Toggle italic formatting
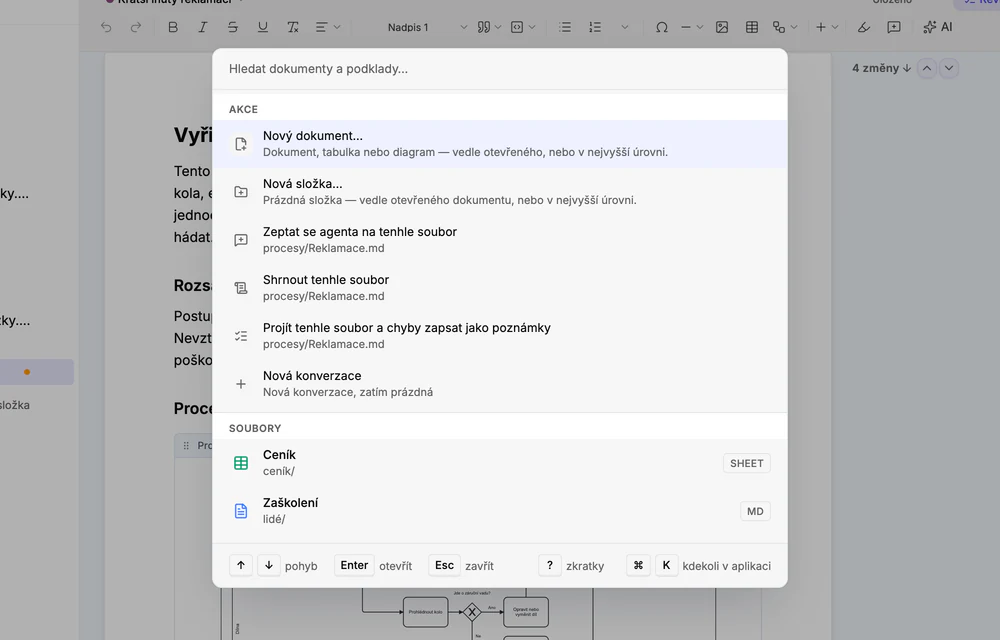The width and height of the screenshot is (1000, 640). click(203, 27)
